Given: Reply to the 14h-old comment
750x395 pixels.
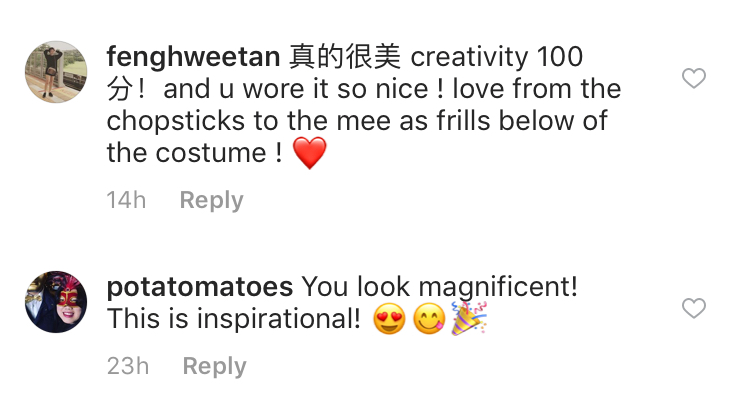Looking at the screenshot, I should (x=211, y=200).
